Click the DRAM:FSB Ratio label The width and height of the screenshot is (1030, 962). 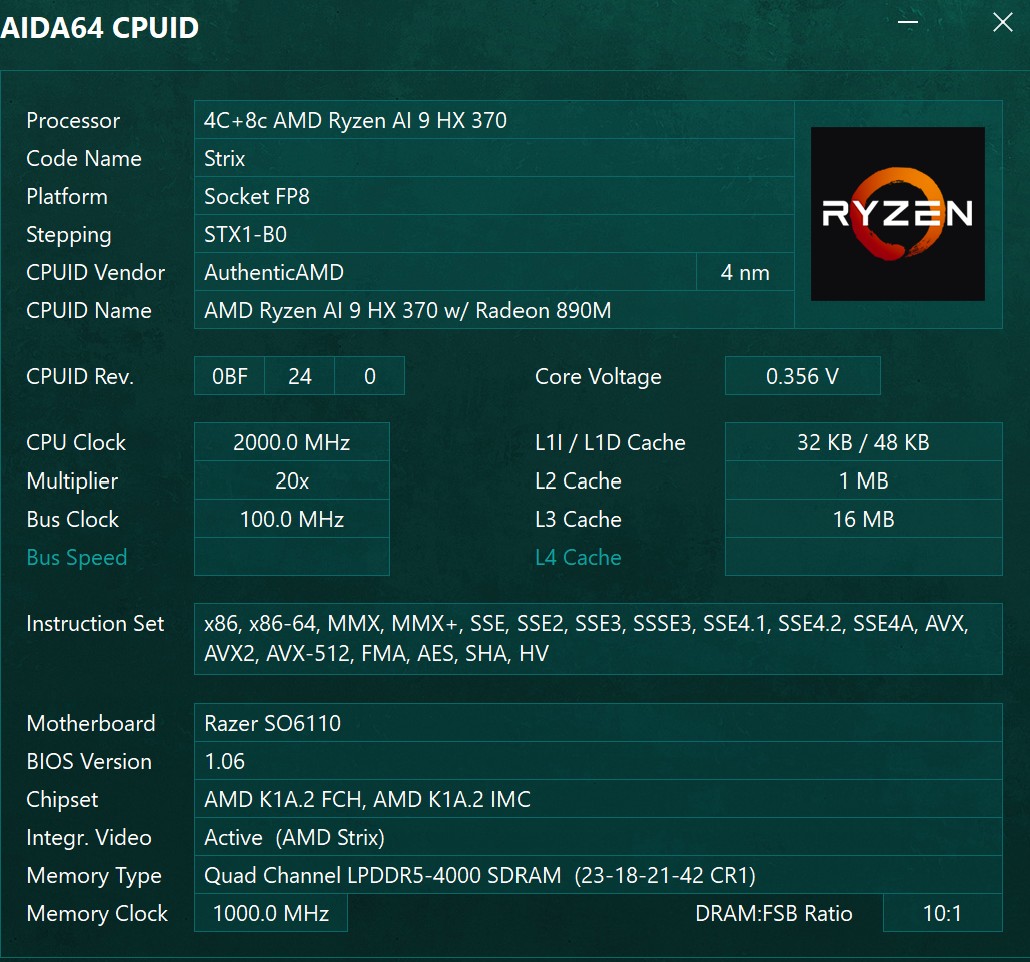(x=774, y=913)
